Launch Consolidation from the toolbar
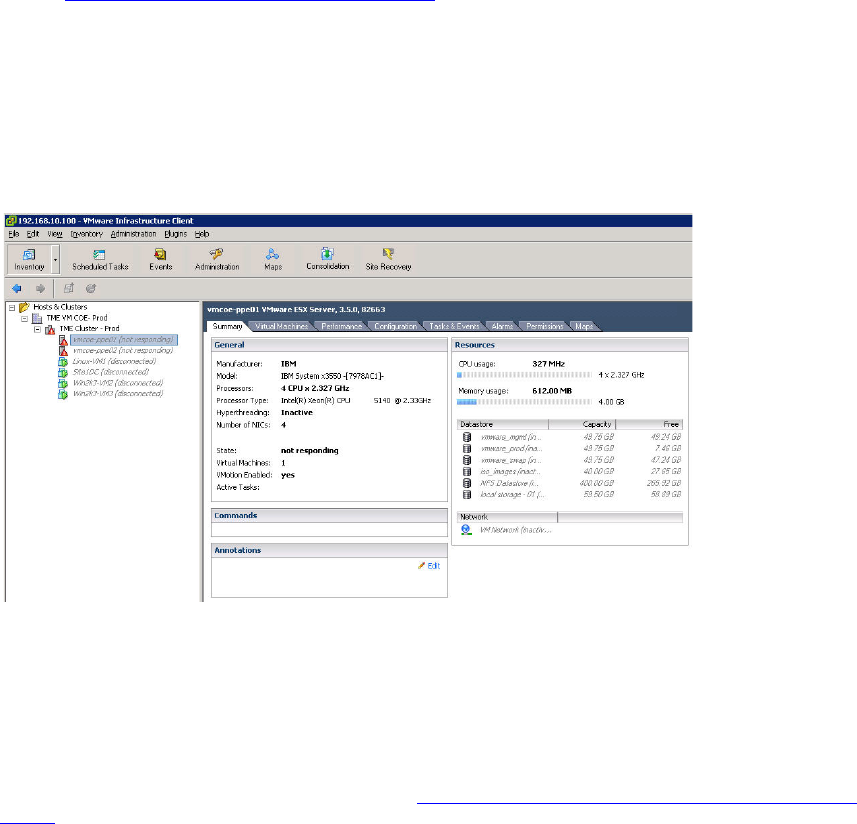 327,259
